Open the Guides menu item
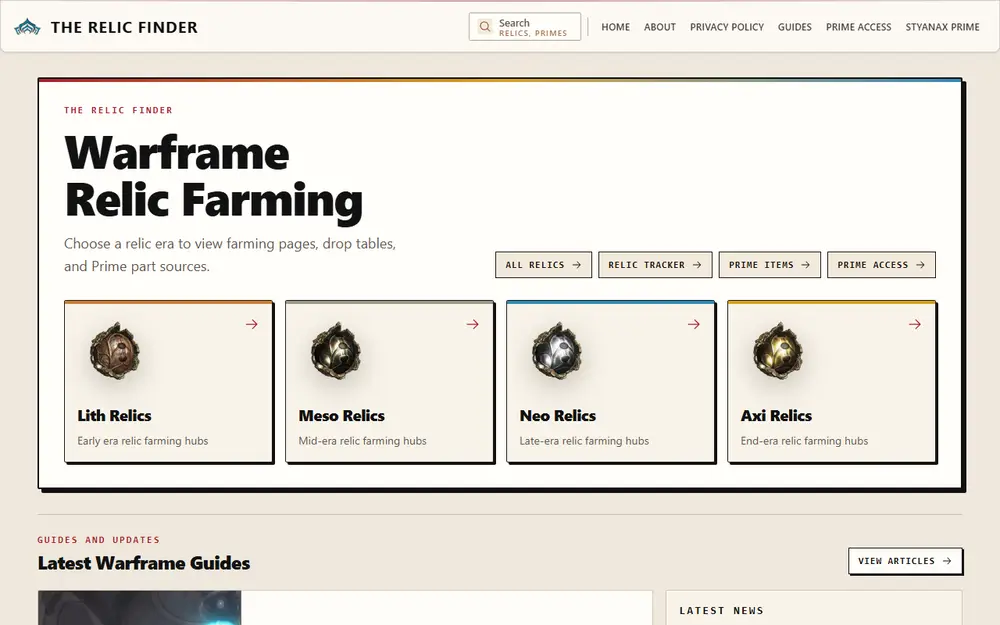 point(795,27)
